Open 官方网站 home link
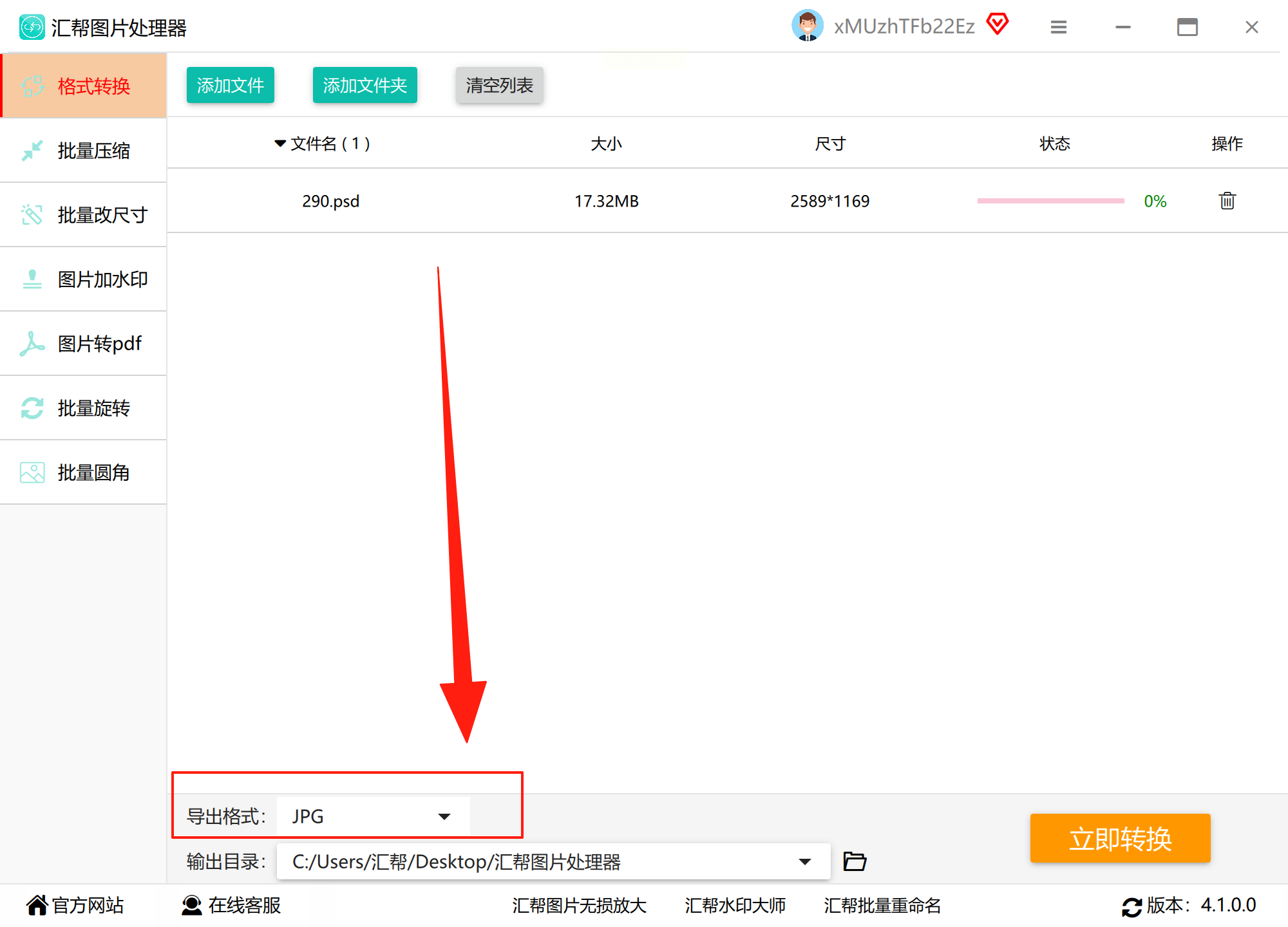Viewport: 1288px width, 927px height. (75, 905)
